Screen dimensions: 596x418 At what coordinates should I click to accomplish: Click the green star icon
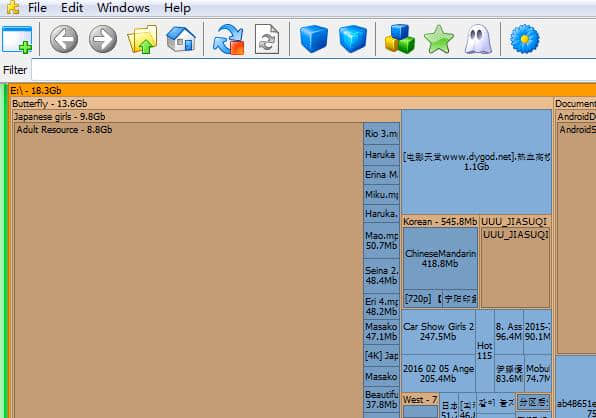[x=439, y=39]
